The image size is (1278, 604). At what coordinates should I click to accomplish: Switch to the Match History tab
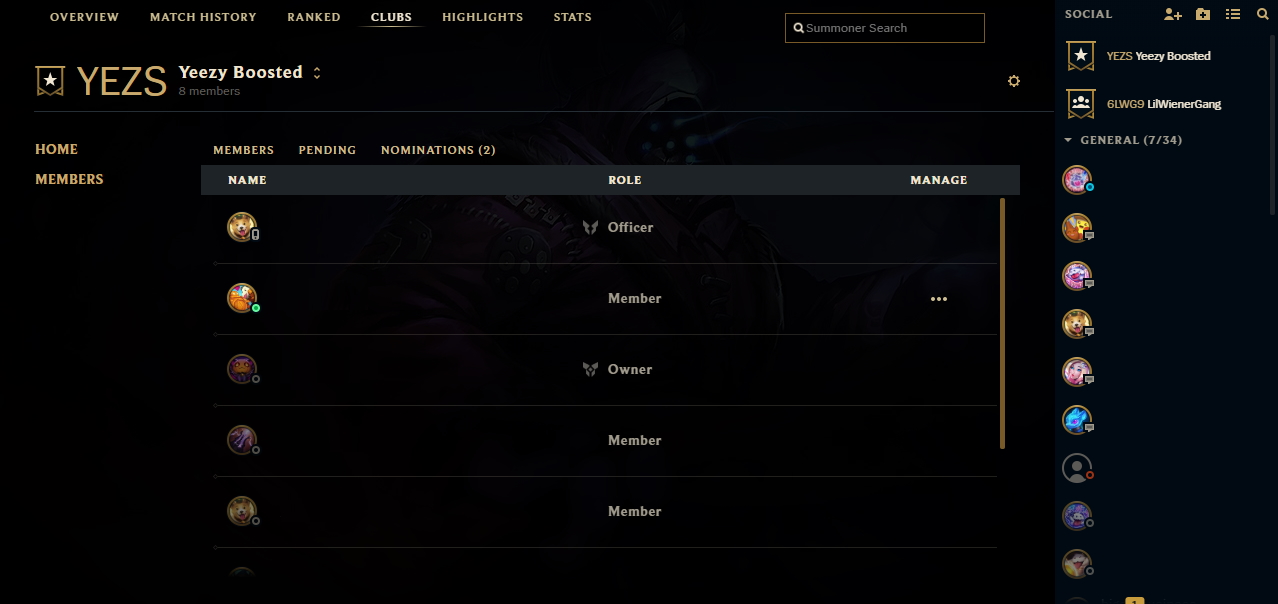203,17
